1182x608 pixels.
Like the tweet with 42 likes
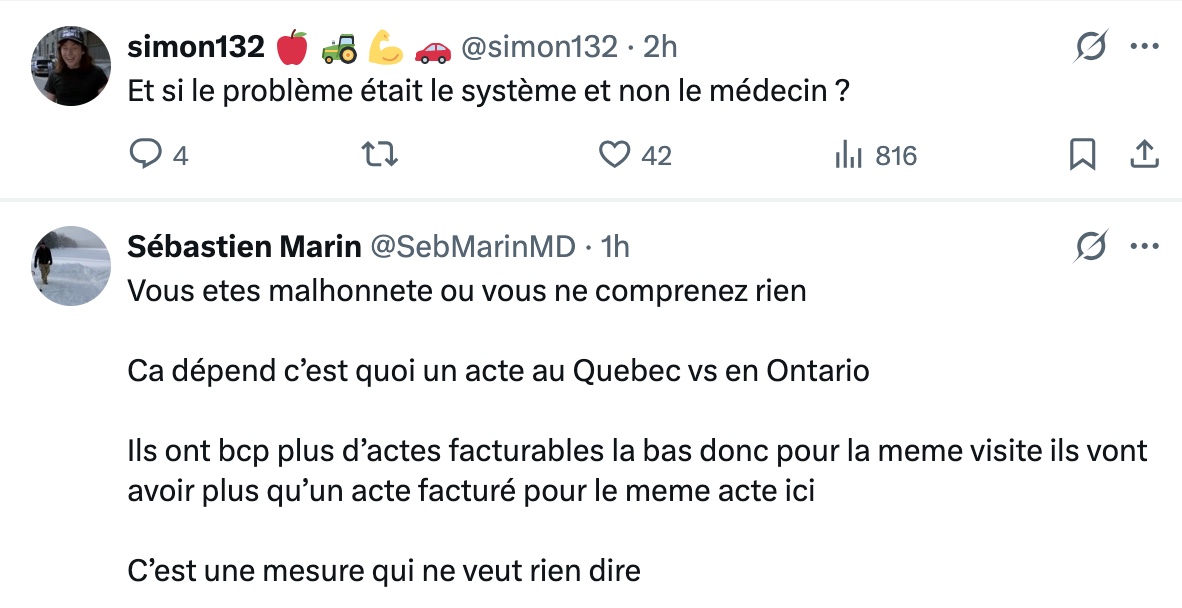click(614, 155)
